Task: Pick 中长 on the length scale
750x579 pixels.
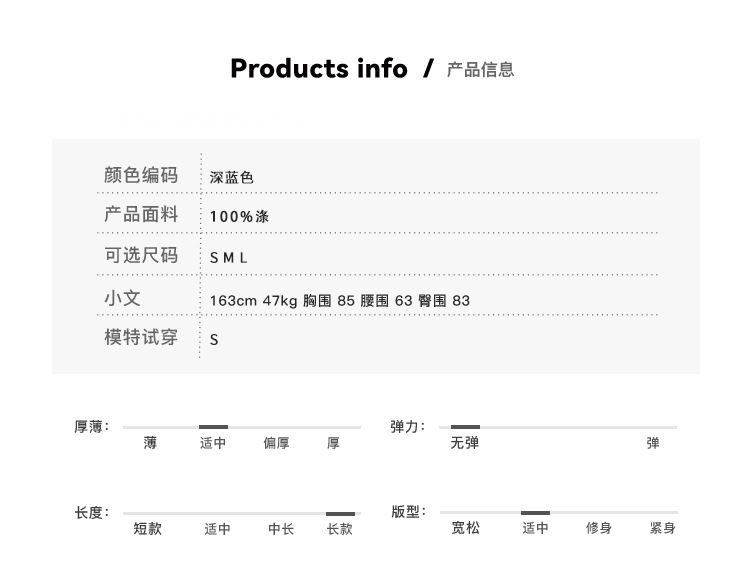Action: tap(281, 529)
